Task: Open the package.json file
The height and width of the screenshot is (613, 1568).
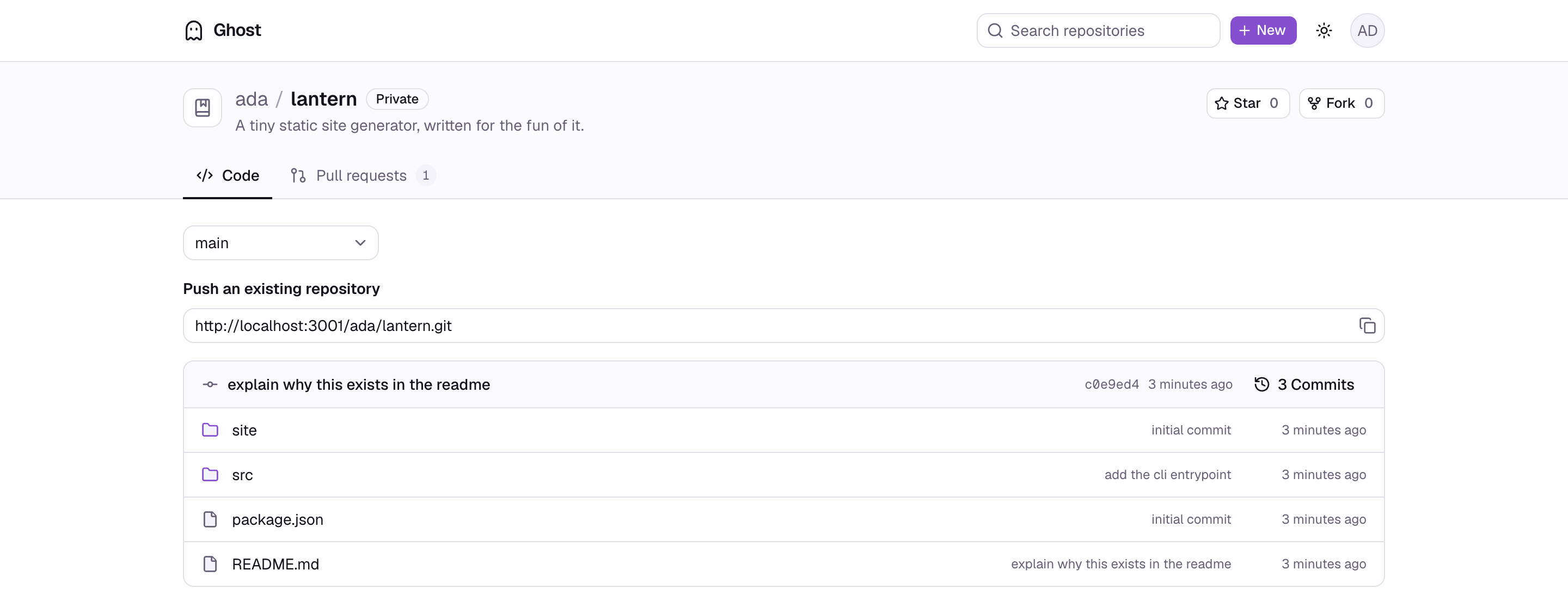Action: 278,520
